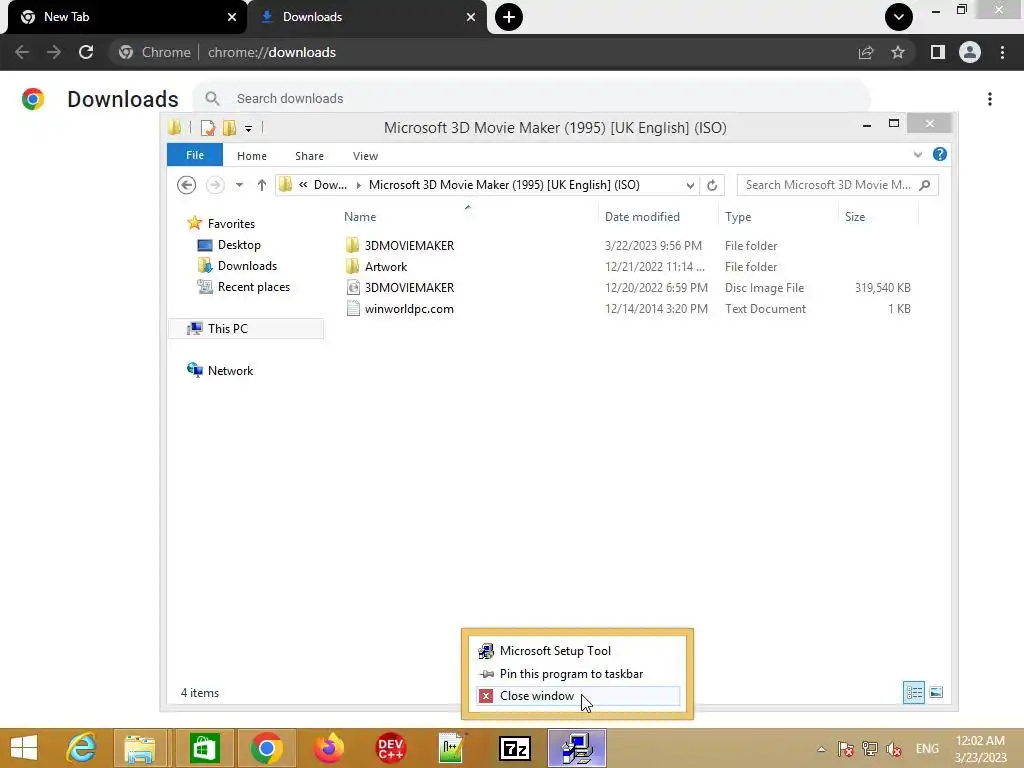Select Favorites in navigation pane

click(x=231, y=224)
